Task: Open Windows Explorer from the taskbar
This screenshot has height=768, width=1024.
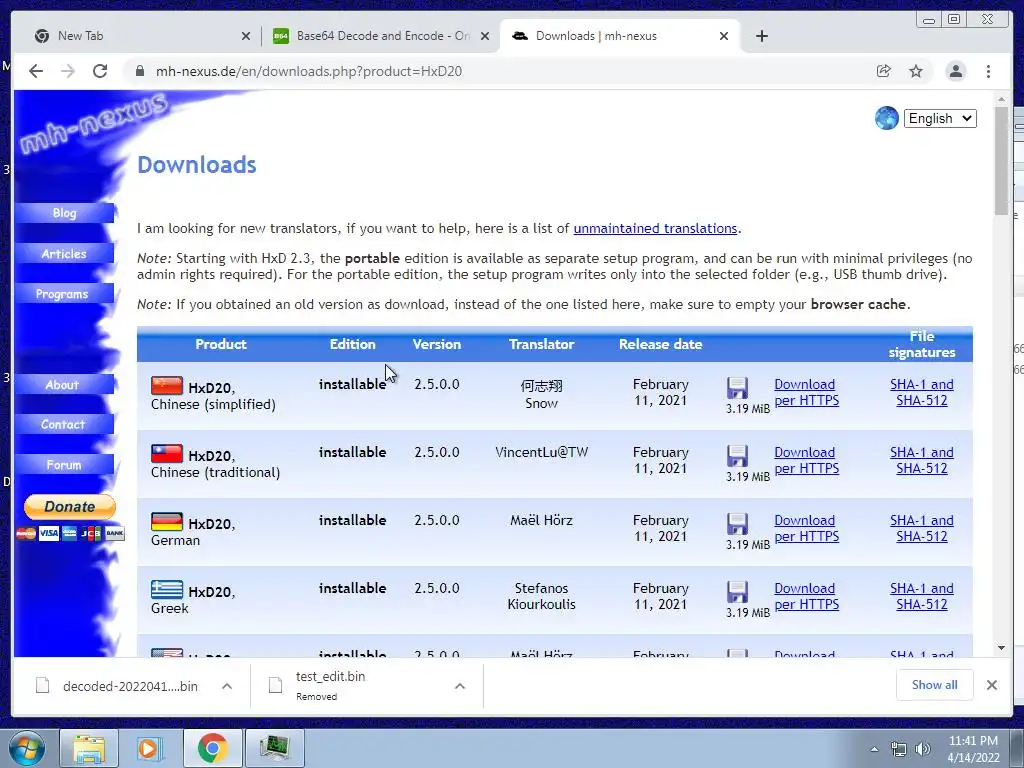Action: click(x=89, y=748)
